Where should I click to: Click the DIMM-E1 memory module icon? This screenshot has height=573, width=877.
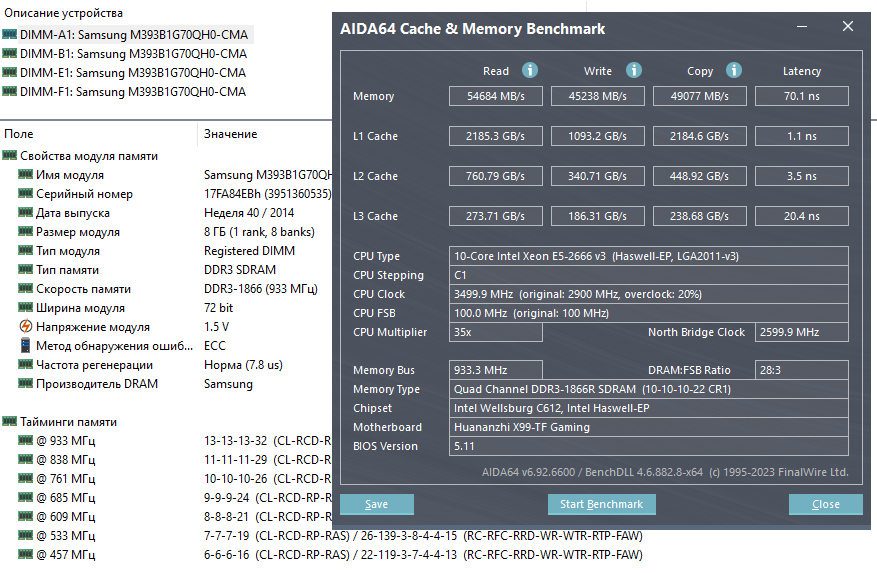pos(10,72)
